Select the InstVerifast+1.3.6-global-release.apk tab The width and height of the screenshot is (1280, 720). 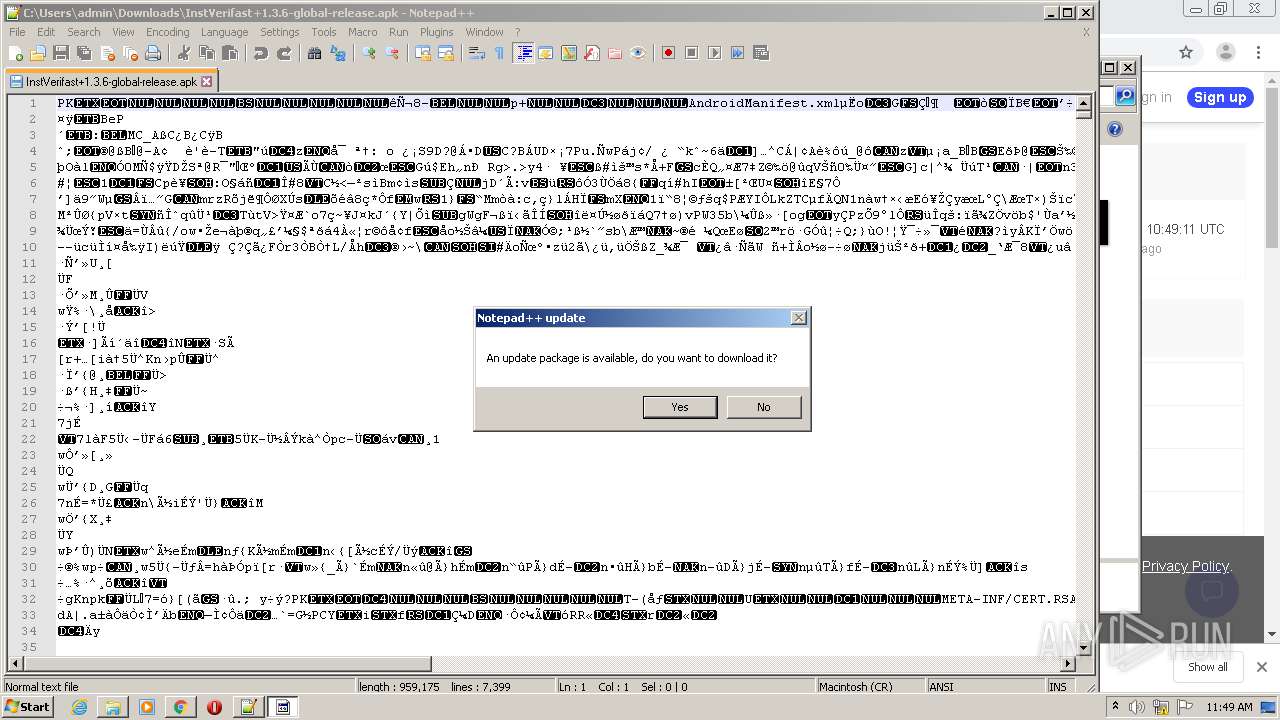111,82
